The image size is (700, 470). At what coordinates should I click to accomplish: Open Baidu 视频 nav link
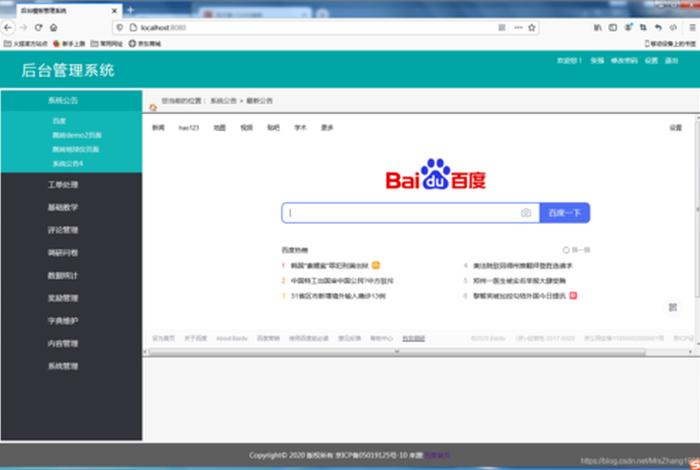coord(246,128)
